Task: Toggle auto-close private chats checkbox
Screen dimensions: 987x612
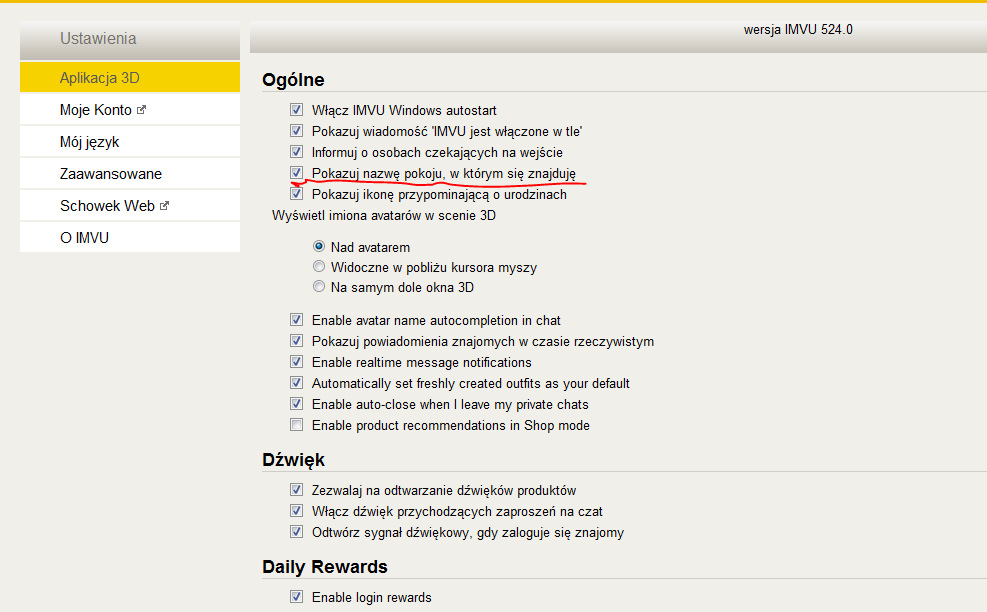Action: click(296, 404)
